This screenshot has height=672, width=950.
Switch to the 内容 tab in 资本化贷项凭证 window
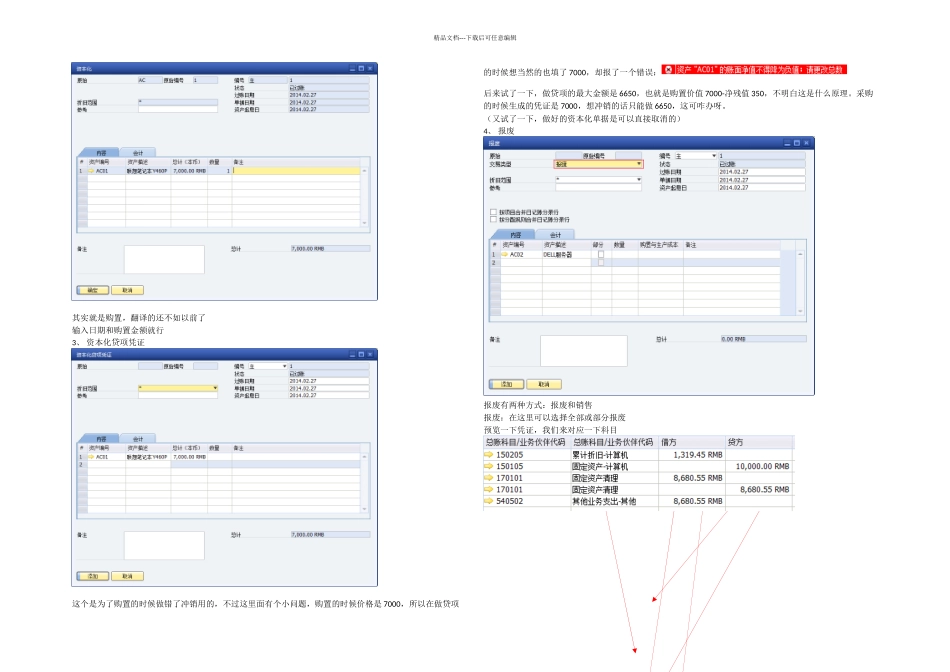(101, 439)
